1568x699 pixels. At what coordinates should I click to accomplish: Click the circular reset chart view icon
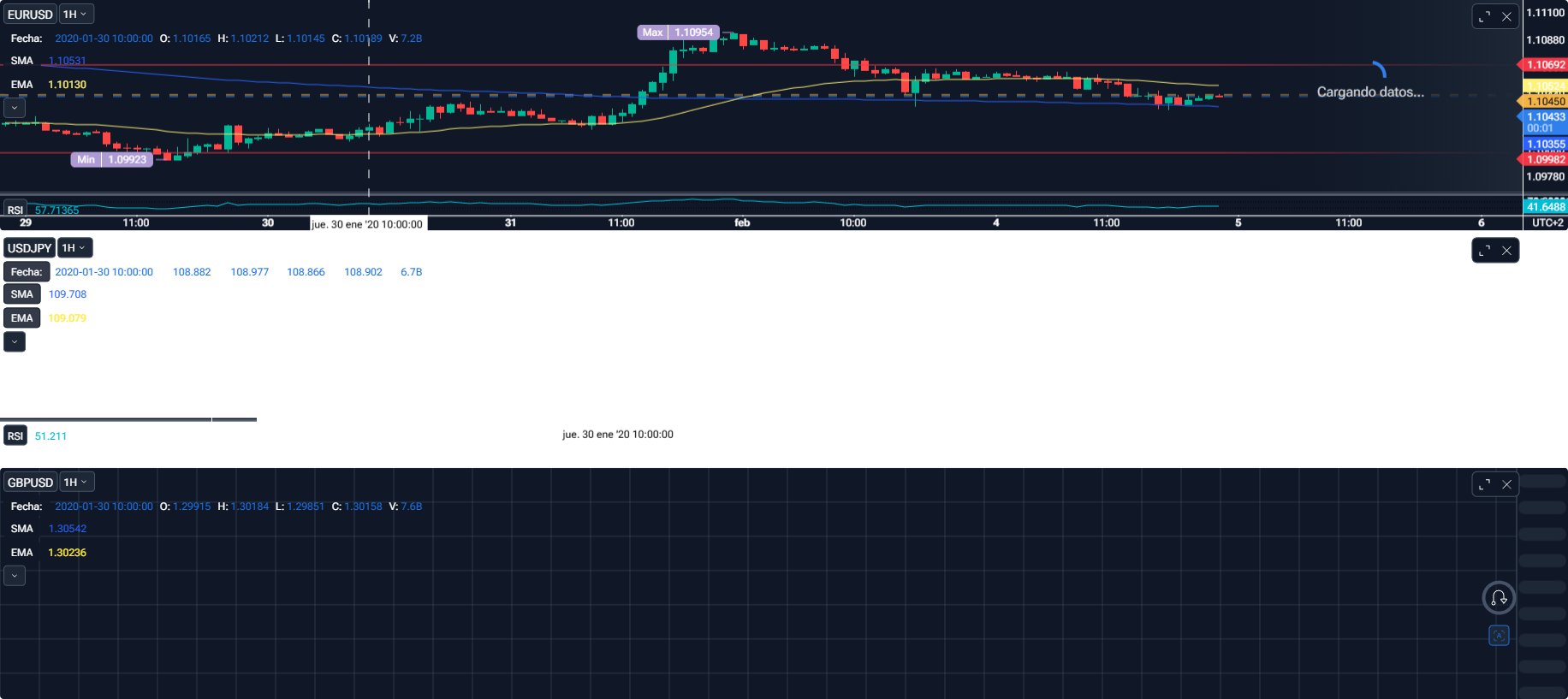pos(1499,597)
